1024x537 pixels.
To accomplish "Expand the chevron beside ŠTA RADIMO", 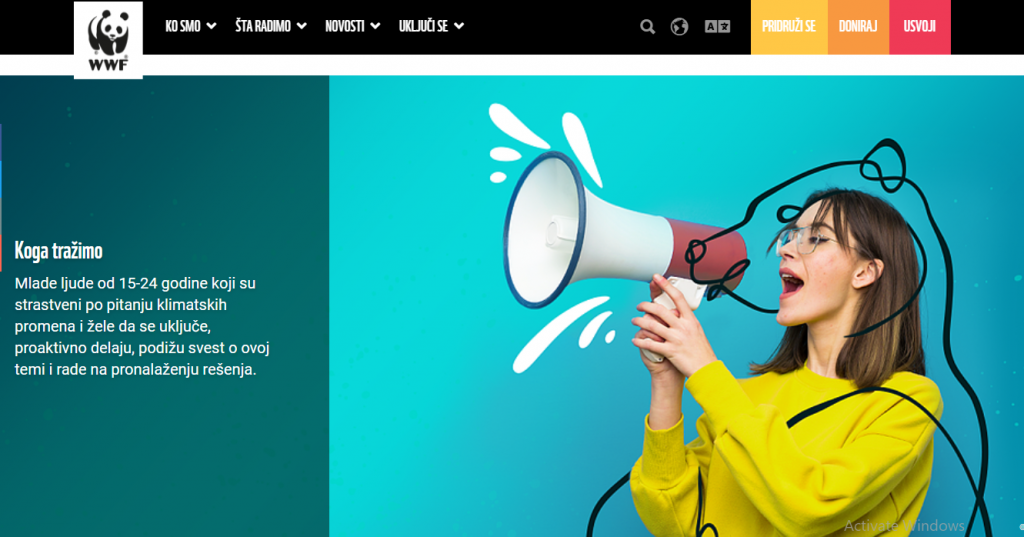I will 302,26.
